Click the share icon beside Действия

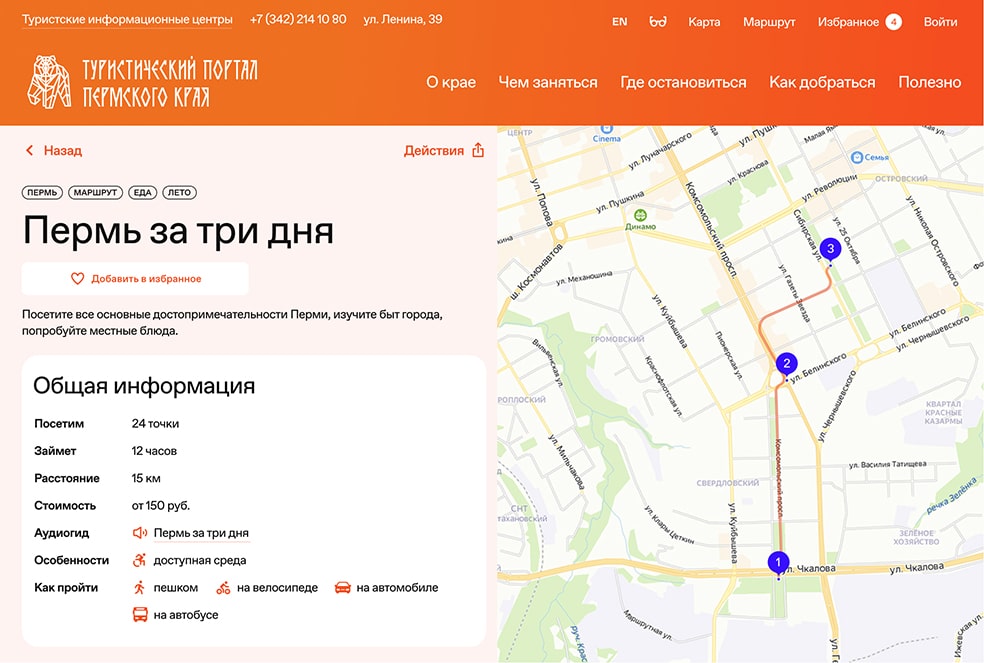[x=478, y=151]
